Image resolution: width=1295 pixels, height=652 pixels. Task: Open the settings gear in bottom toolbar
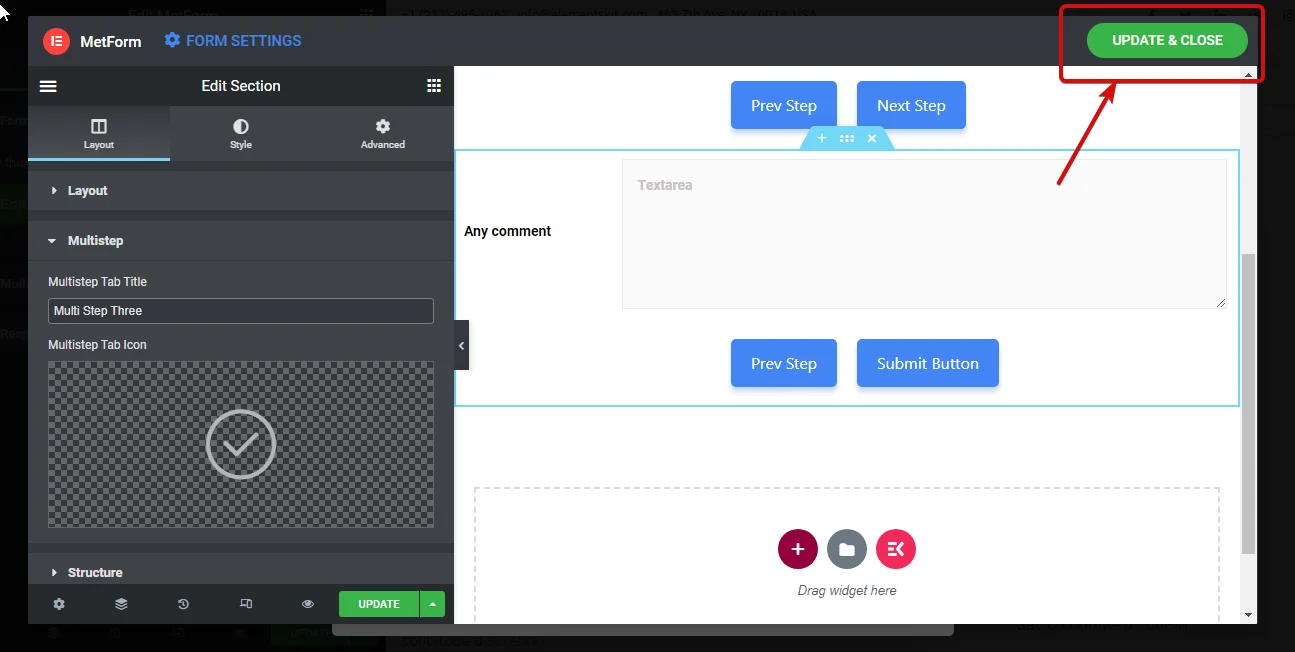point(59,604)
